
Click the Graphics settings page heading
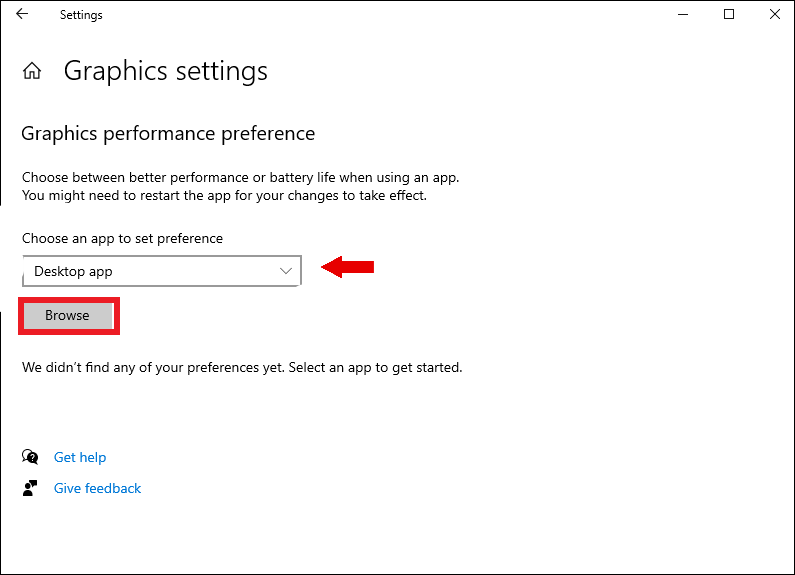pyautogui.click(x=165, y=71)
